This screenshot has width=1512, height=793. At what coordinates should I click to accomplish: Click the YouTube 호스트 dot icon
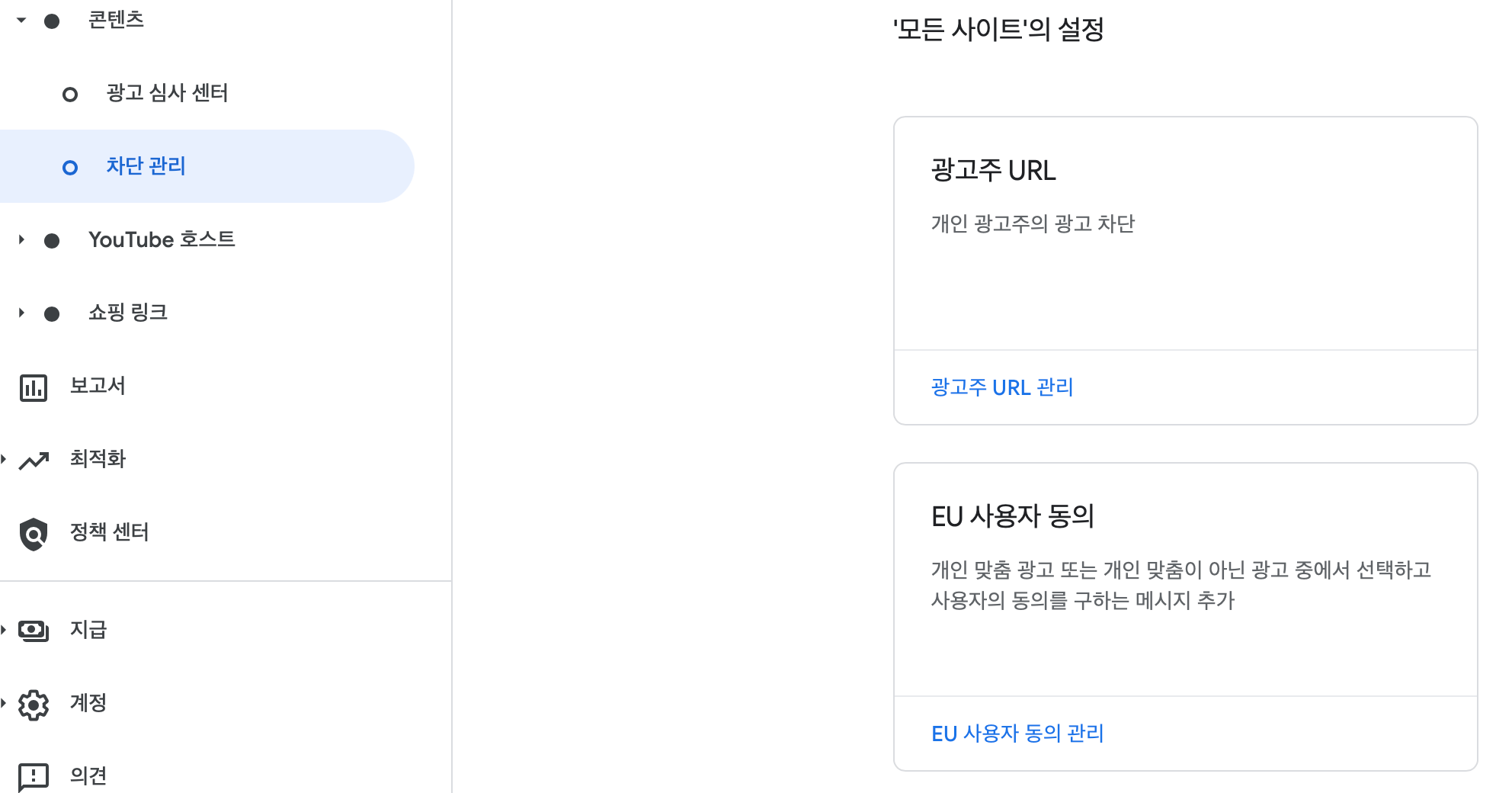(52, 240)
